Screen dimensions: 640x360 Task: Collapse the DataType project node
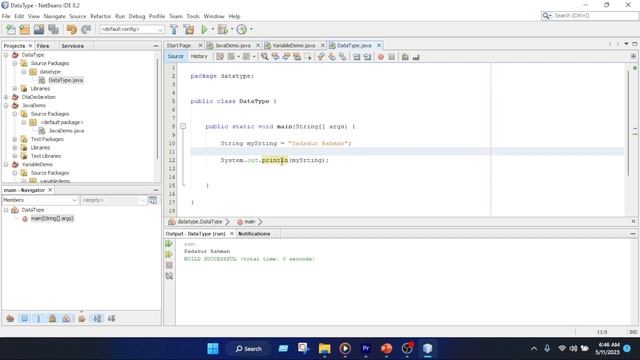click(6, 55)
